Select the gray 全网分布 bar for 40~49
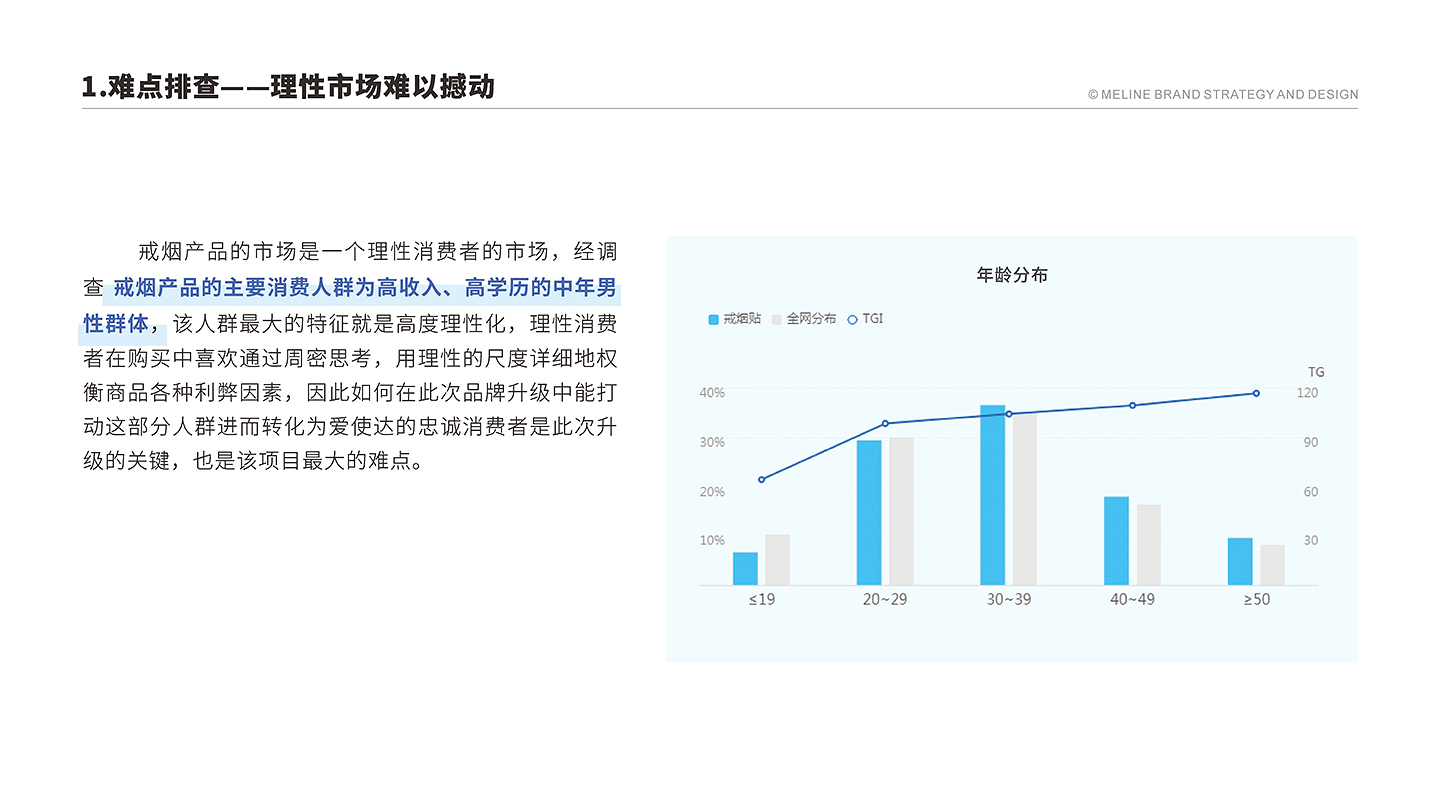 [1148, 545]
